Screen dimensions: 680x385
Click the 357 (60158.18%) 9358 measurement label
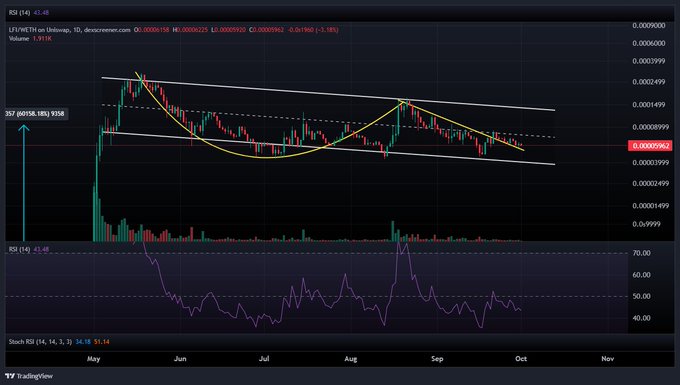click(35, 114)
